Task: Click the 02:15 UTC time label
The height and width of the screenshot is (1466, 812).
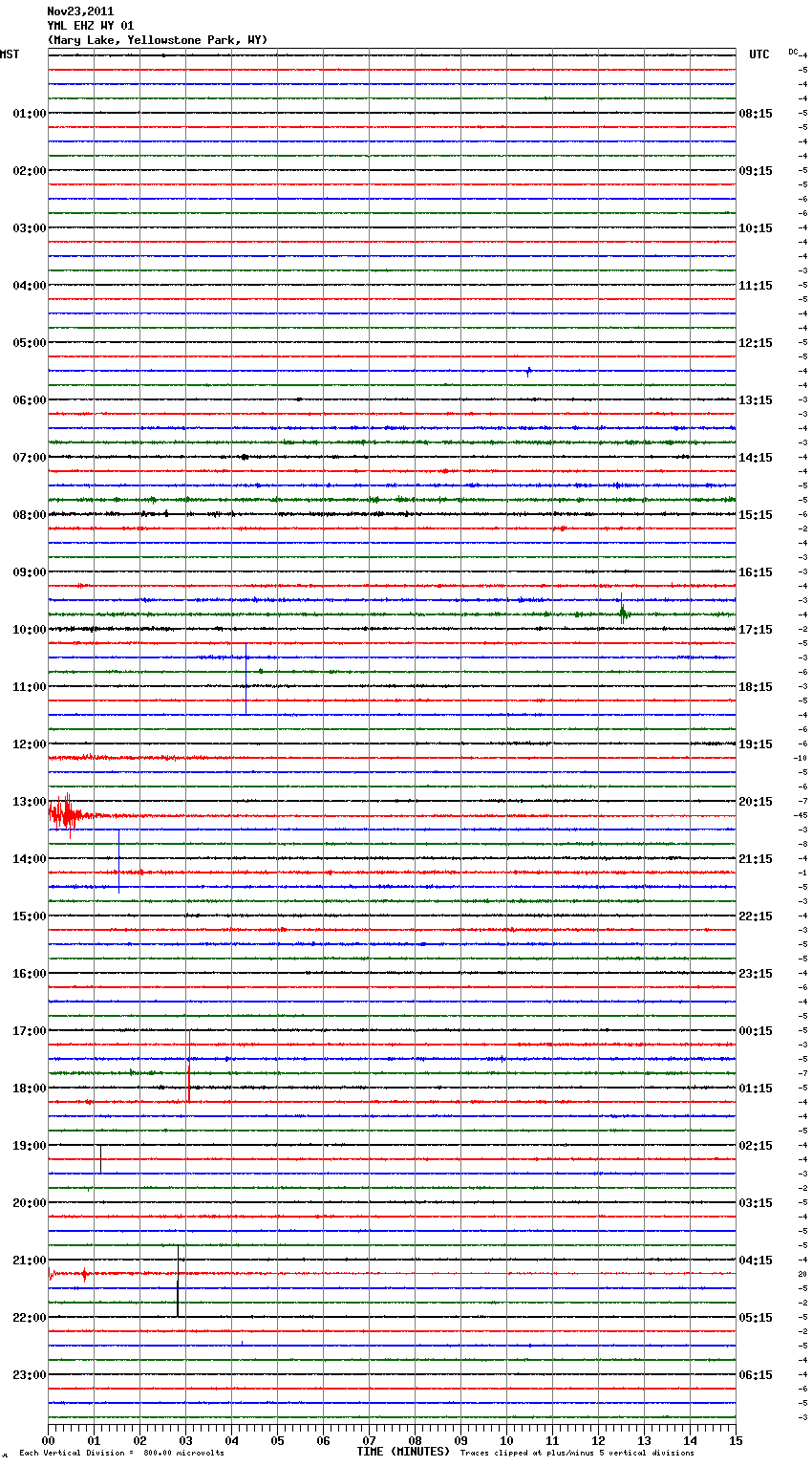Action: point(756,1146)
